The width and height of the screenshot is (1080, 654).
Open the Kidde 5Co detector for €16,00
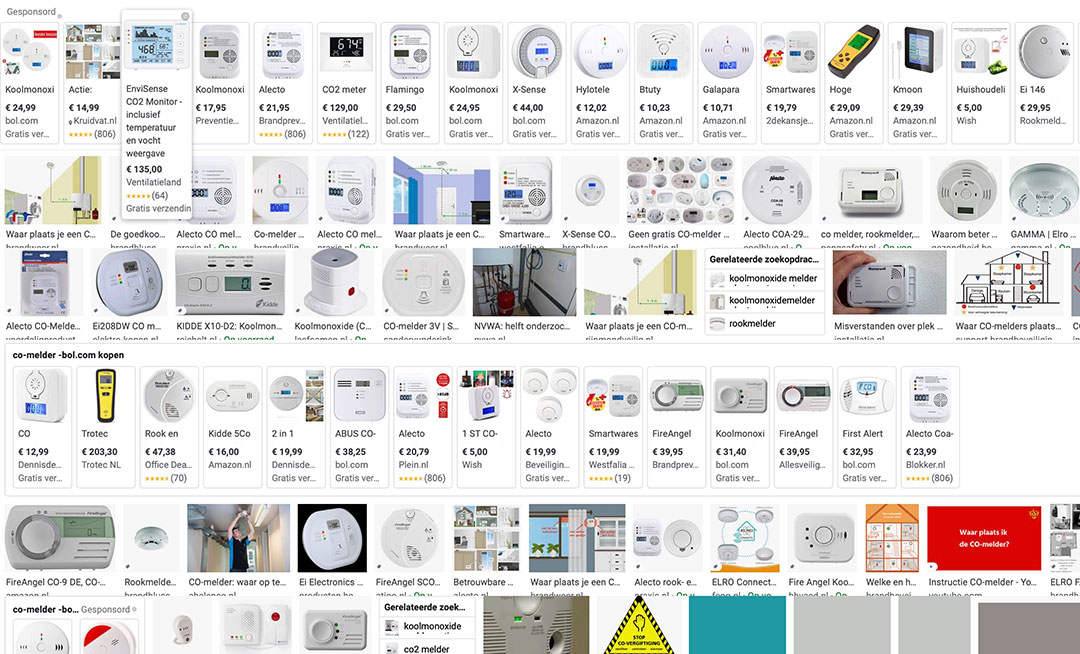pos(232,427)
